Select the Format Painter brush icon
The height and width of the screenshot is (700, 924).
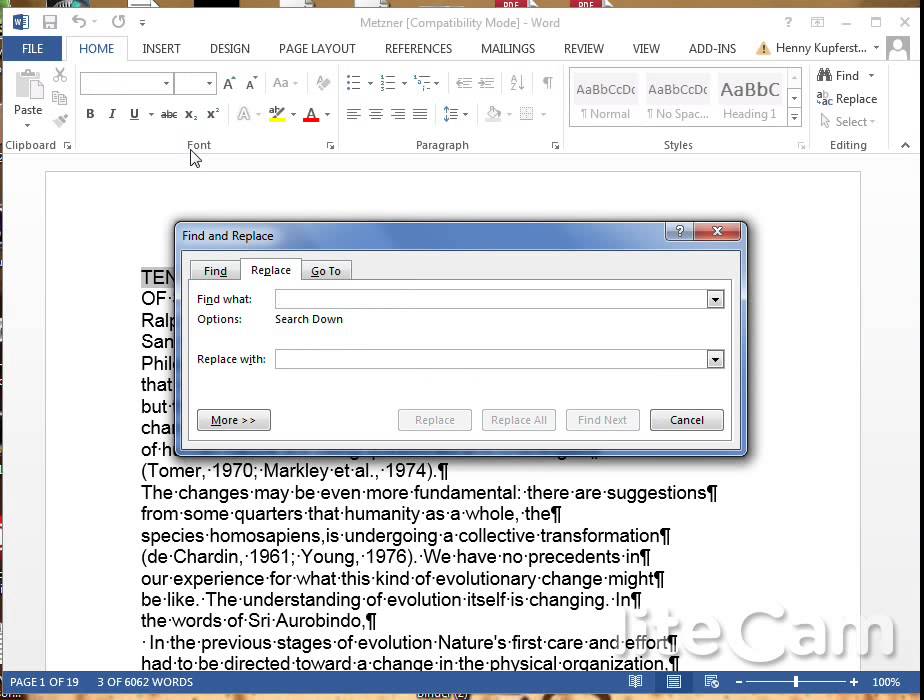[60, 121]
